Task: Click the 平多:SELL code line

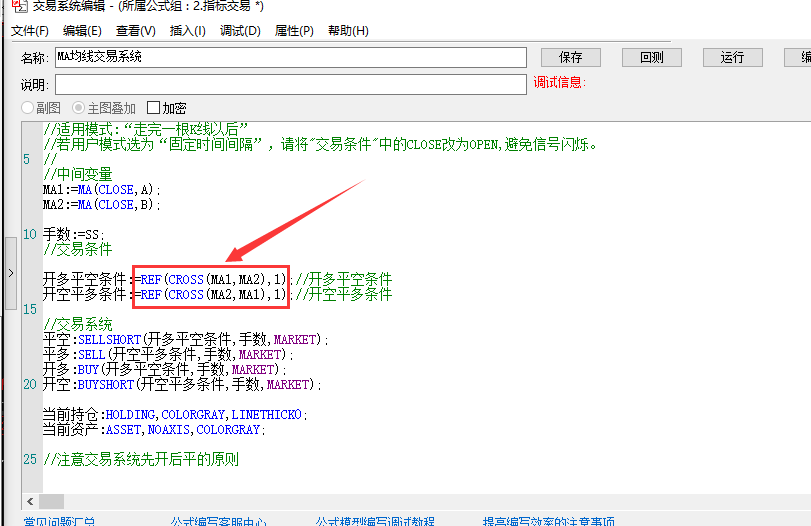Action: (168, 354)
